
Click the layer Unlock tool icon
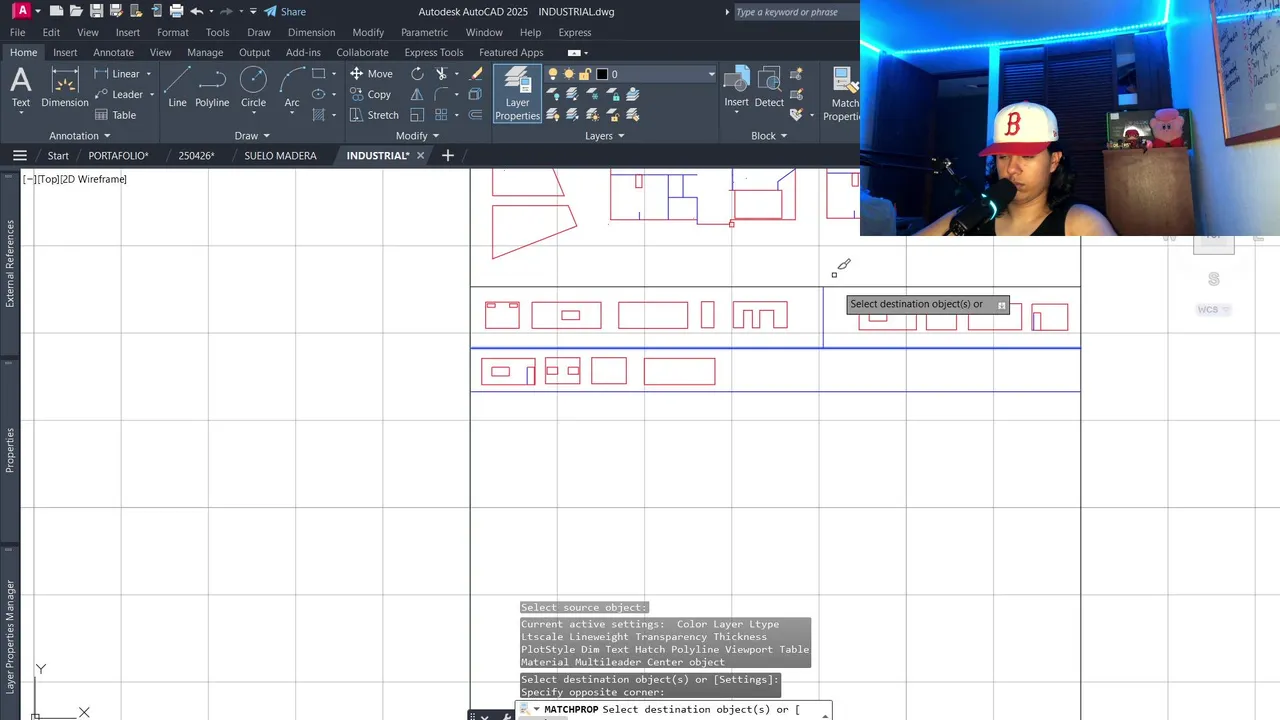click(x=612, y=115)
